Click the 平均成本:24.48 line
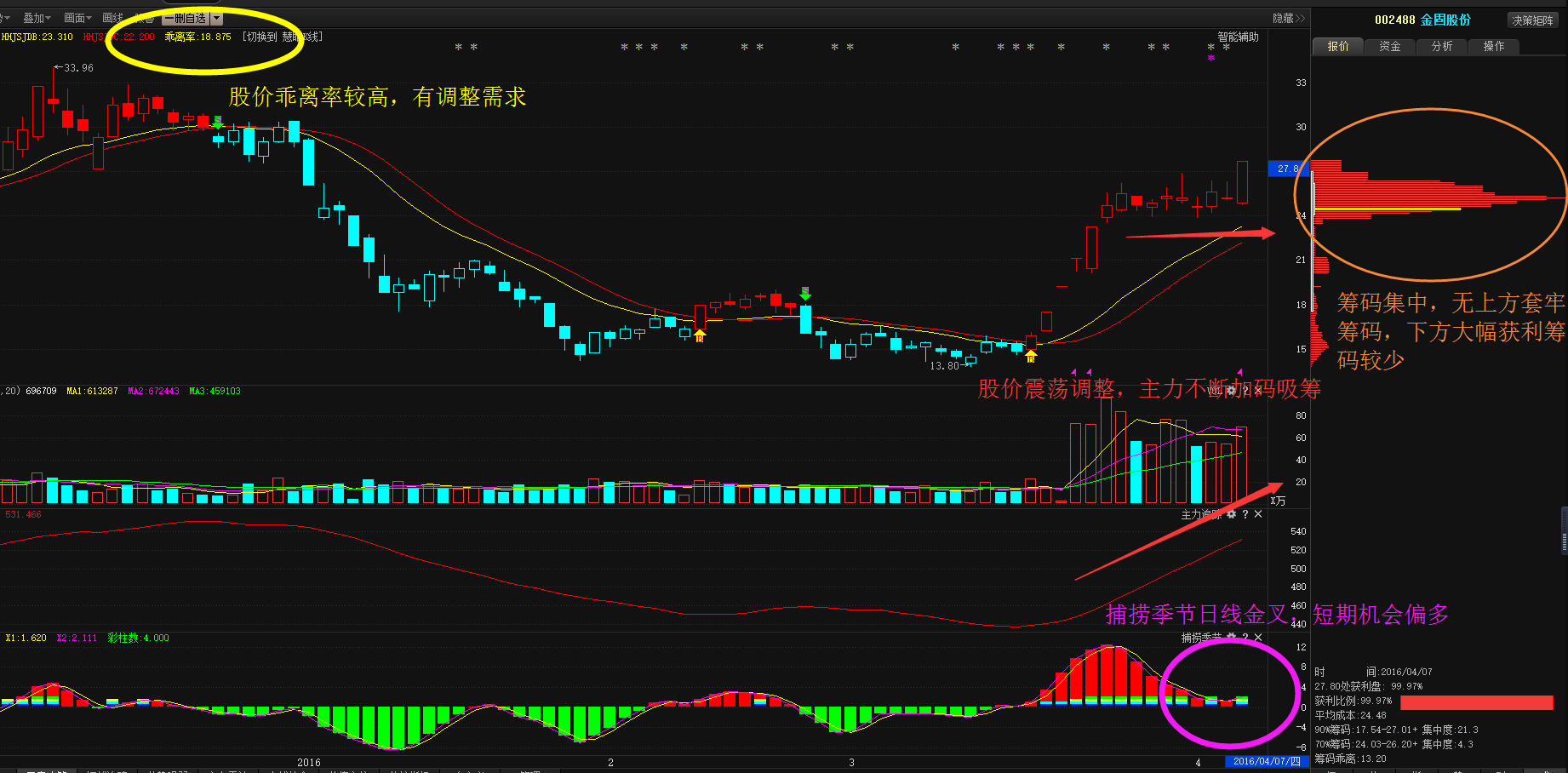This screenshot has width=1568, height=773. point(1350,715)
